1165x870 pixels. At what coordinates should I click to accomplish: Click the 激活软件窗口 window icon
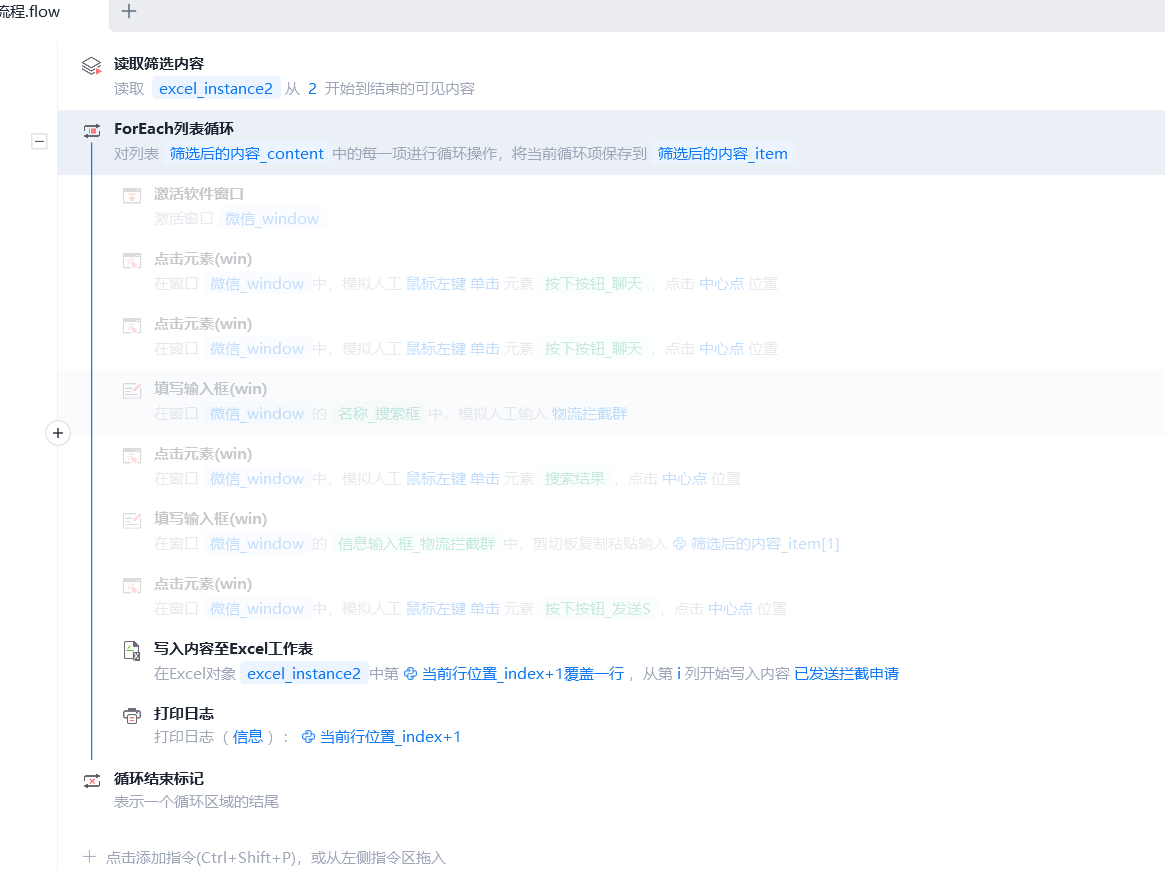tap(132, 196)
